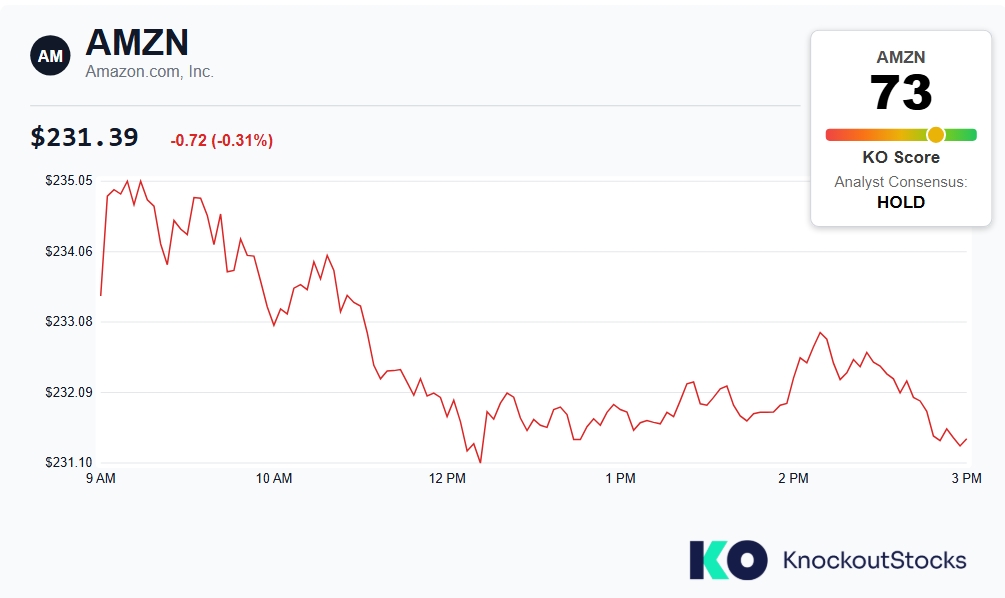
Task: Click the red-to-green KO Score gradient bar
Action: 901,135
